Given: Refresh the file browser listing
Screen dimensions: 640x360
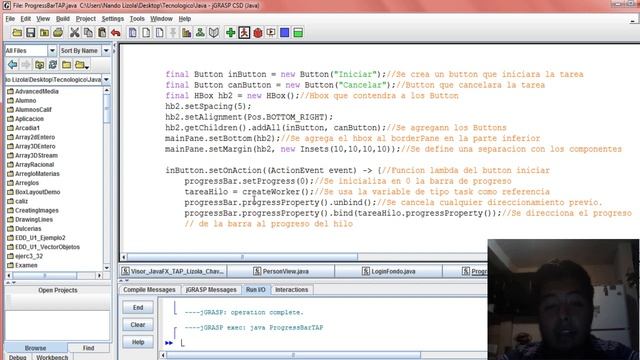Looking at the screenshot, I should click(53, 64).
